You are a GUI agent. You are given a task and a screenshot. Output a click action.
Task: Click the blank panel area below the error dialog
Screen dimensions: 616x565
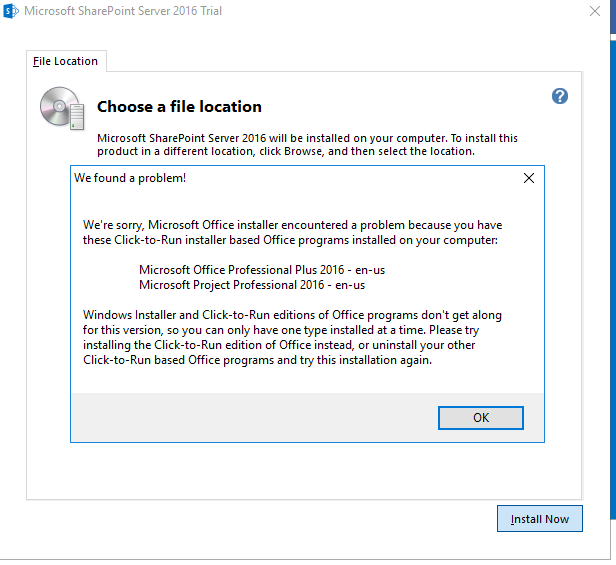point(304,471)
